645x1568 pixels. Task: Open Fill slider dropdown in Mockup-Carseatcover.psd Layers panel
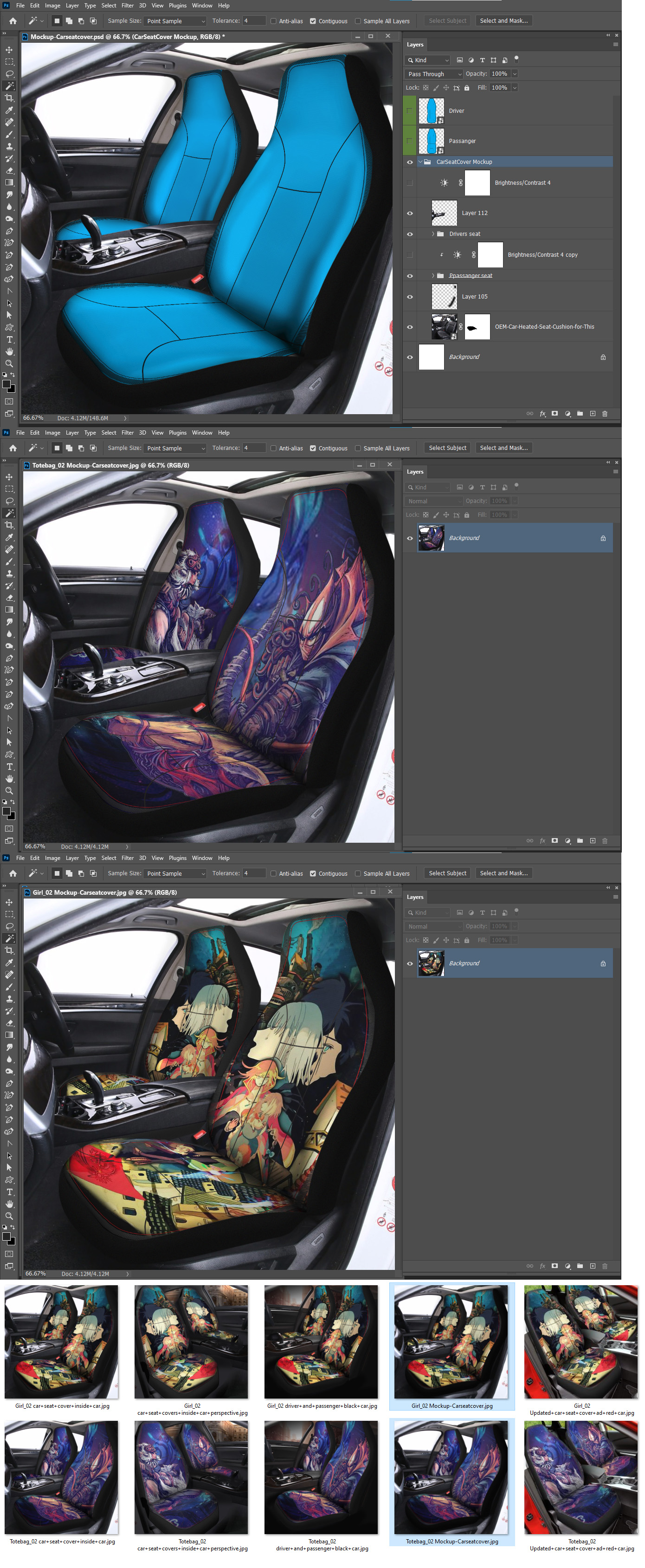point(515,88)
